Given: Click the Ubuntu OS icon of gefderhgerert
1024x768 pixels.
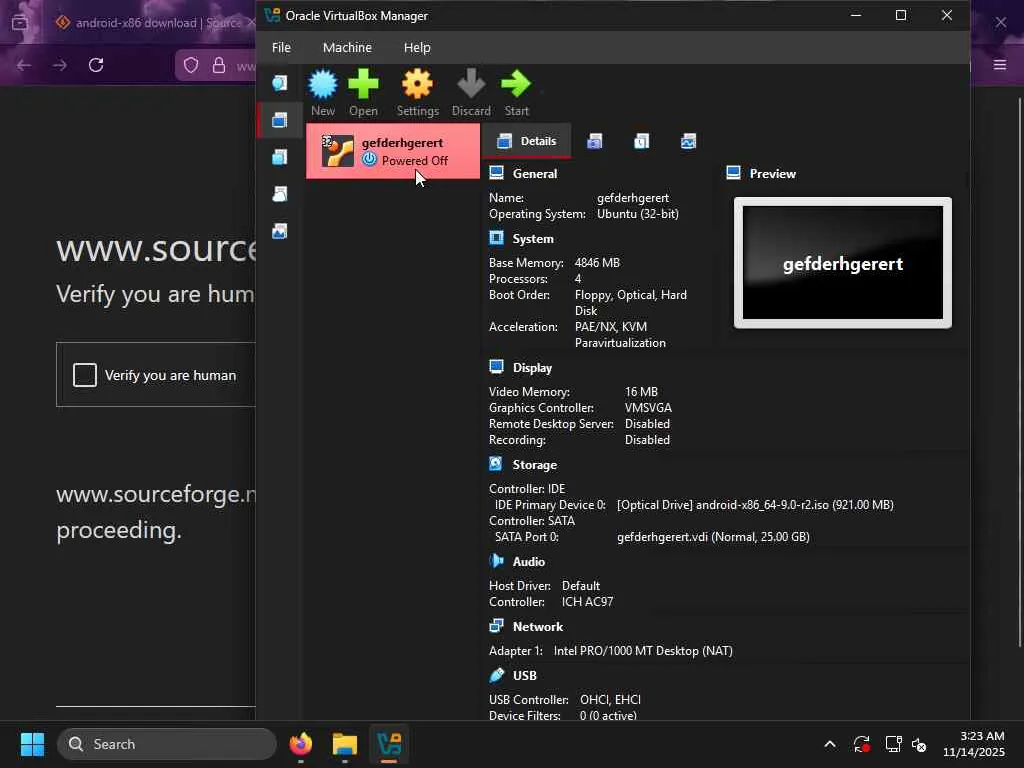Looking at the screenshot, I should tap(338, 151).
